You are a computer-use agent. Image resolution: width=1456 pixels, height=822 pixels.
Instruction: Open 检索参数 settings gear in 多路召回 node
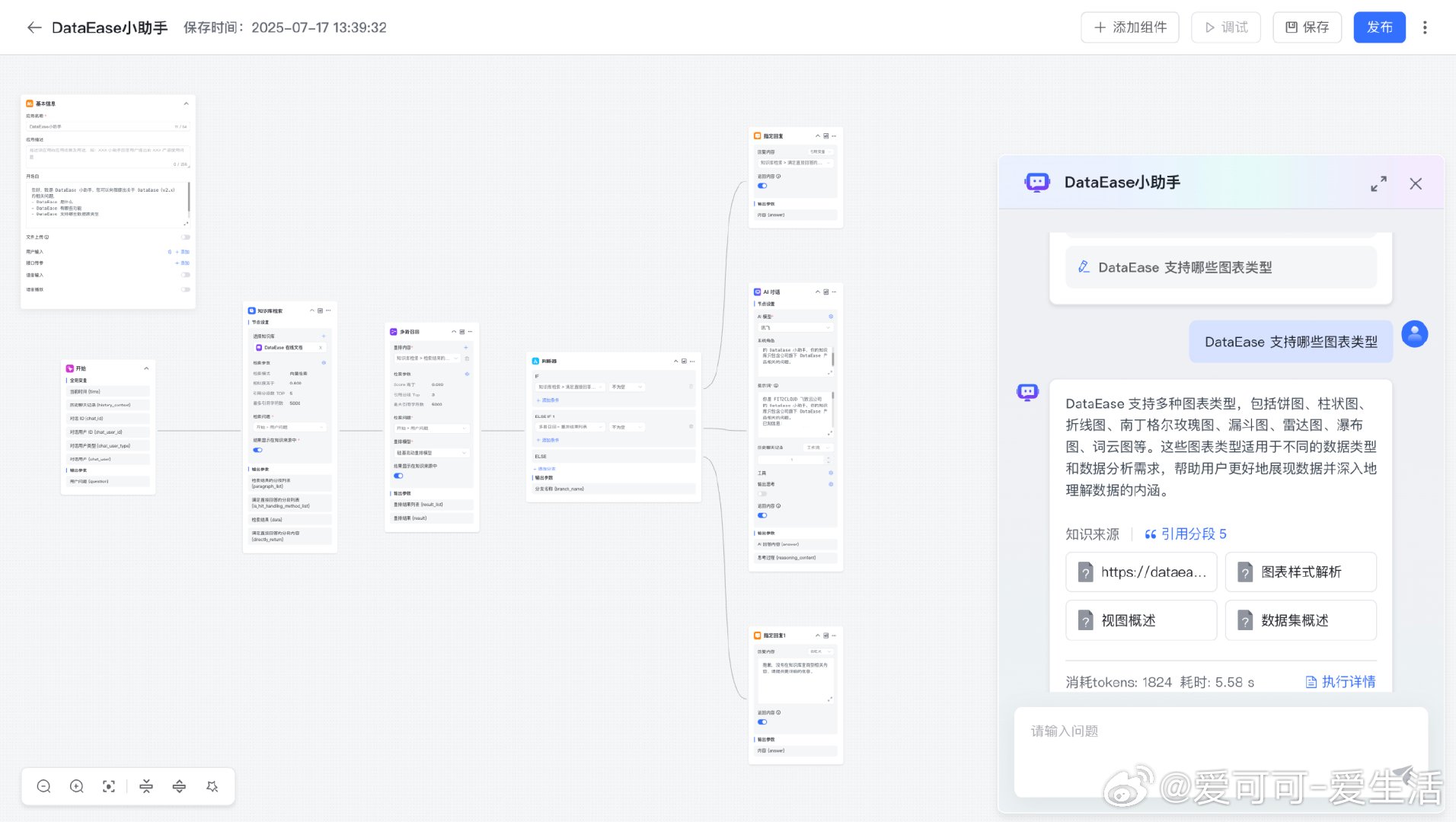click(467, 374)
